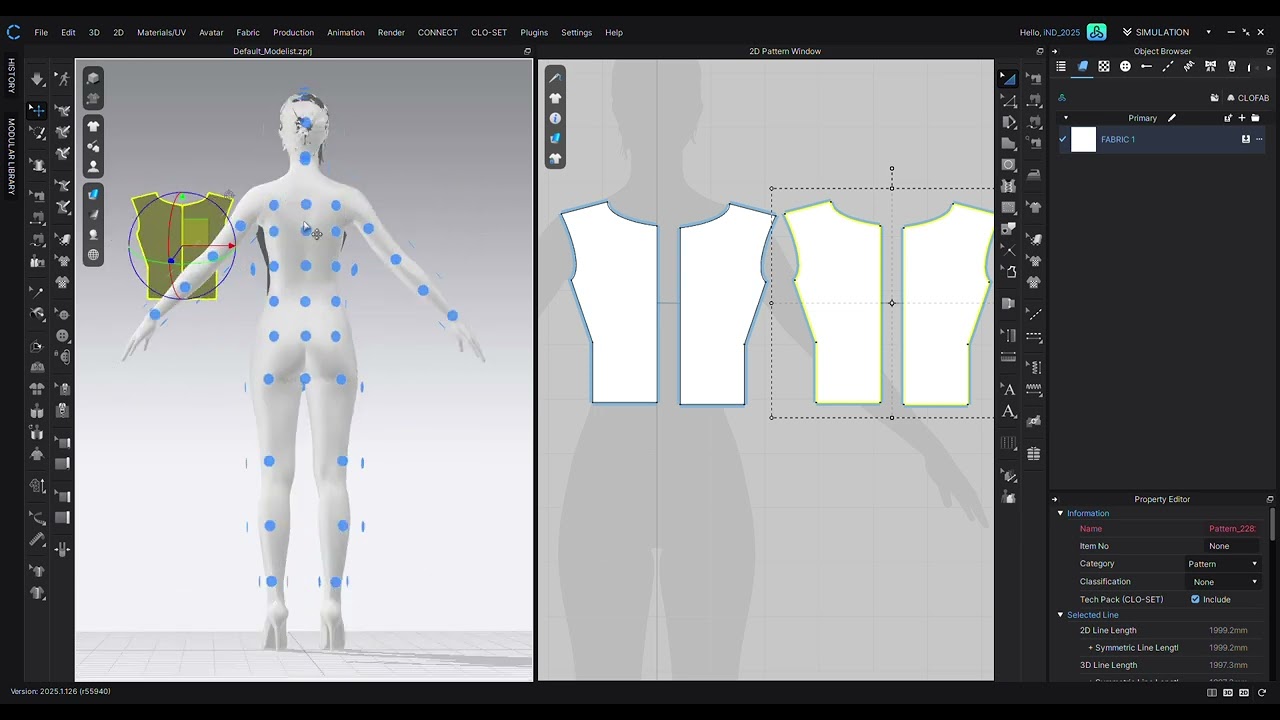Open the Puckering tab in Object Browser

(1189, 67)
